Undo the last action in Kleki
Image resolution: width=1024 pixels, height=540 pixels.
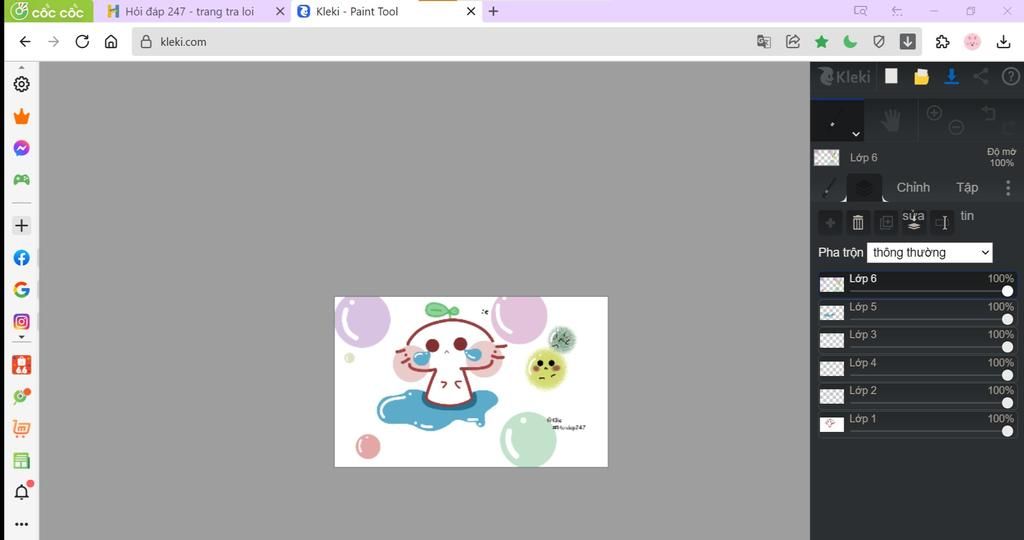point(989,114)
